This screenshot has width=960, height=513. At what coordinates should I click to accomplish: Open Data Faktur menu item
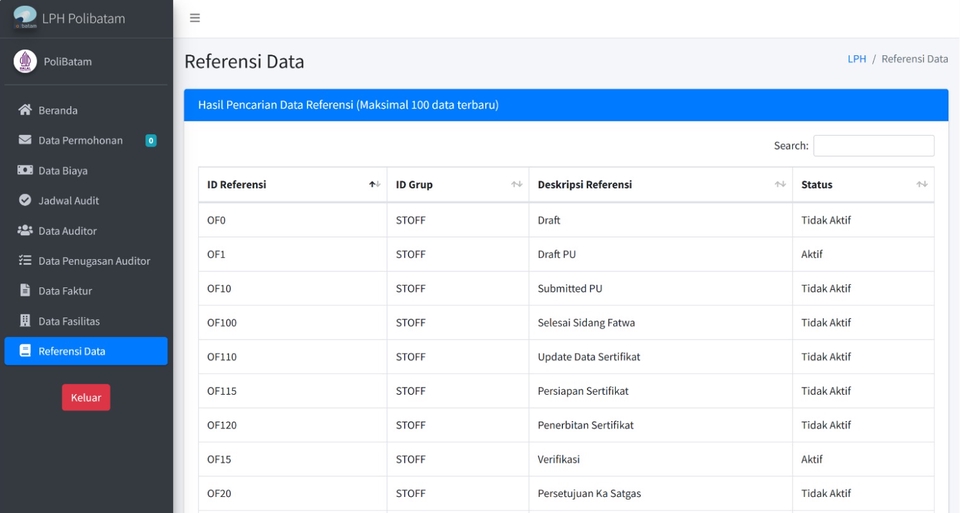click(86, 291)
